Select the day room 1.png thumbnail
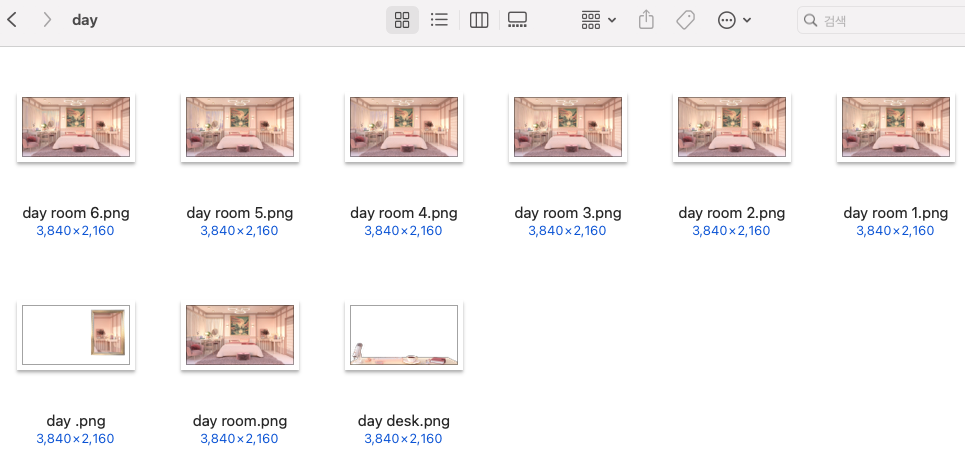Screen dimensions: 965x455 896,126
